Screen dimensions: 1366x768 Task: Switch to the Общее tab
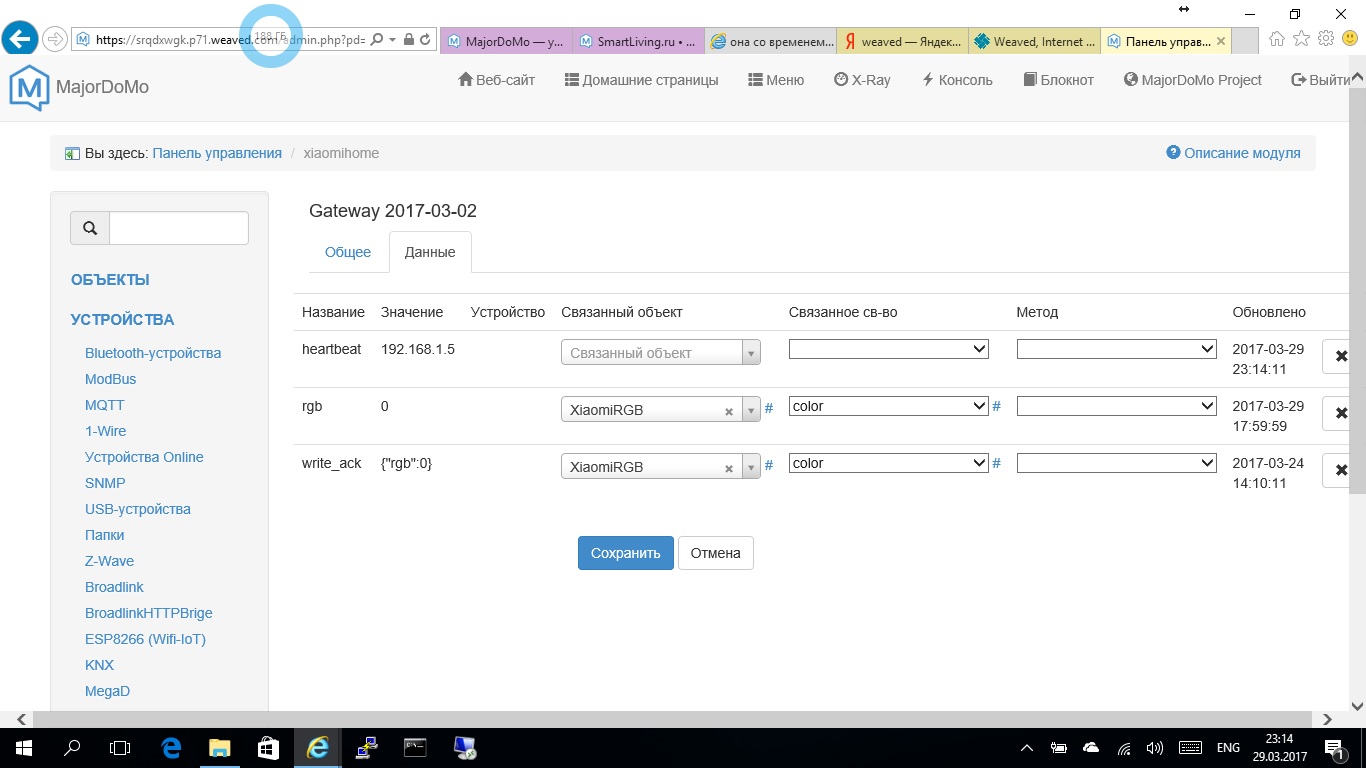click(348, 252)
